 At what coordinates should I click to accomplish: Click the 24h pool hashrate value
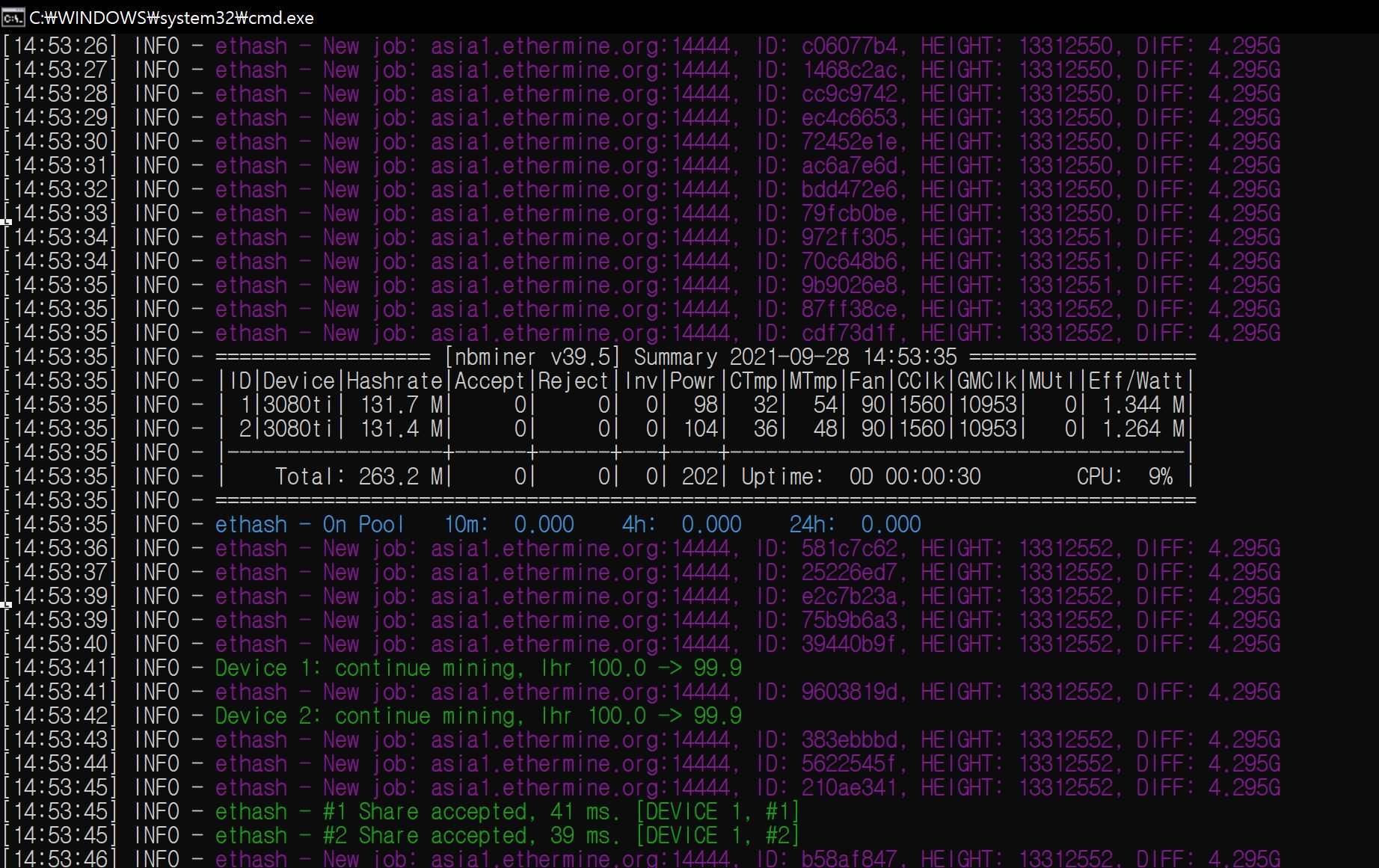point(891,525)
